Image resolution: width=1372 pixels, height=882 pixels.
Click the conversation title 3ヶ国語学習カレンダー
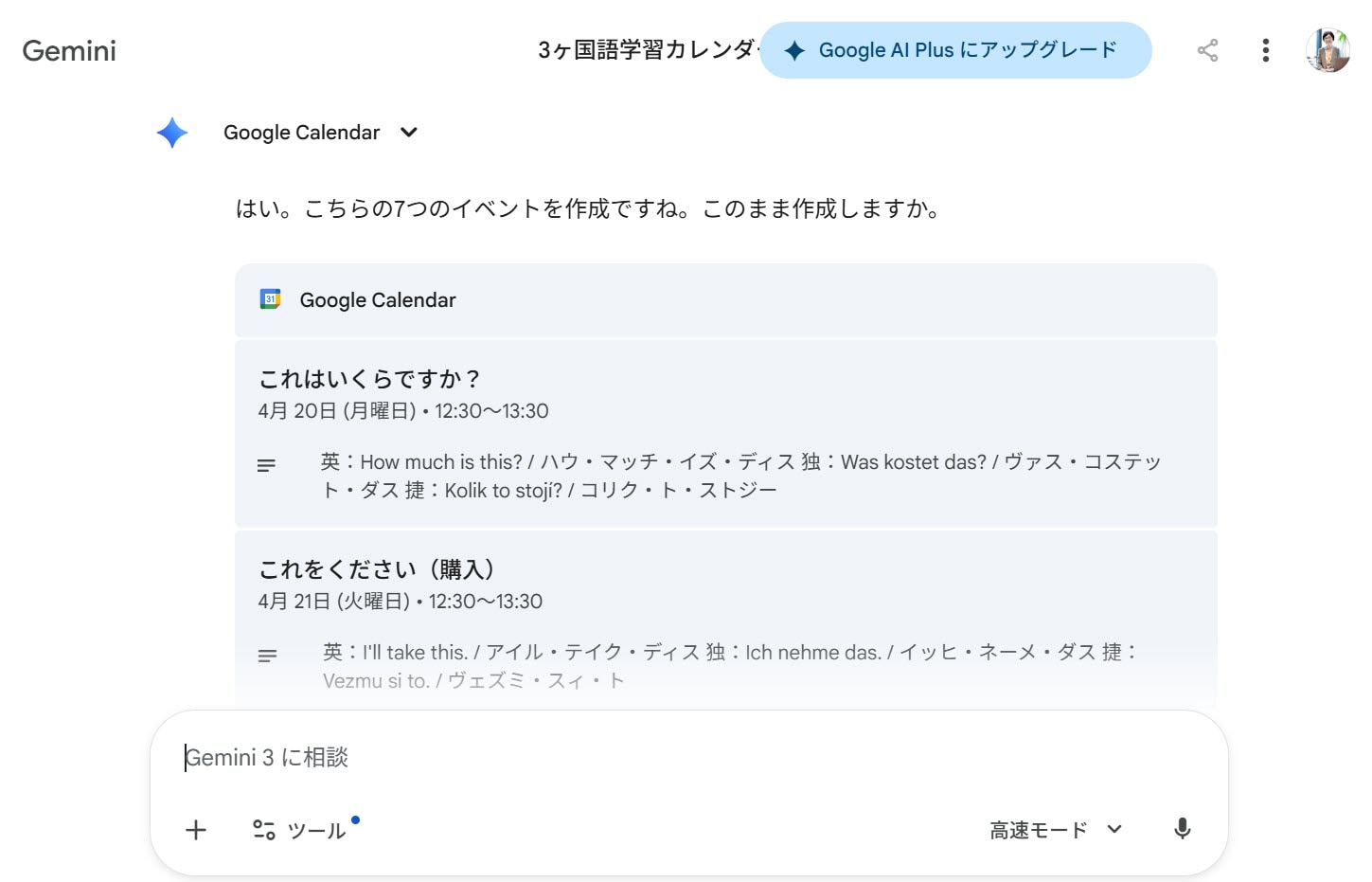click(646, 50)
